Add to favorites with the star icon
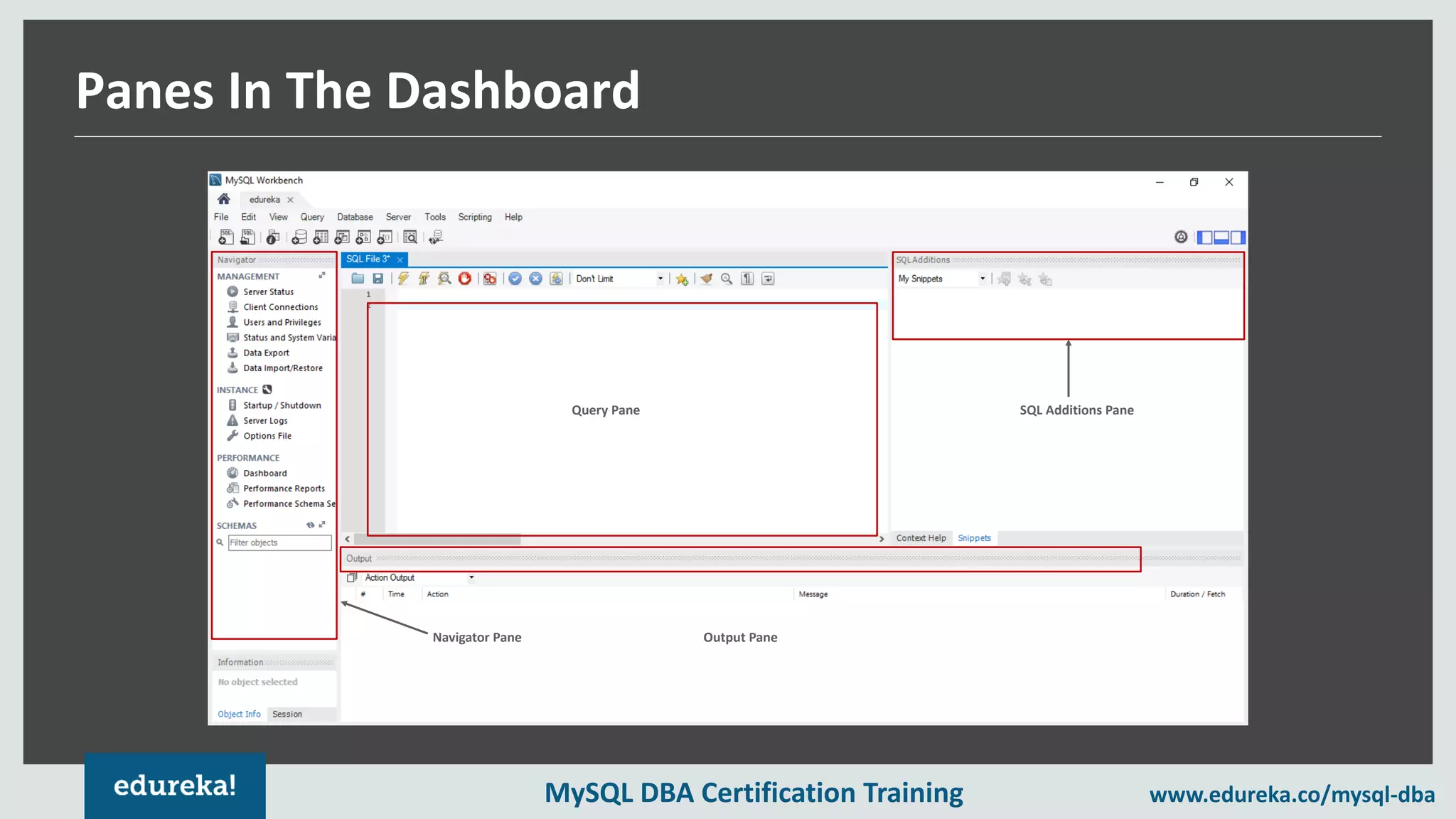Viewport: 1456px width, 819px height. (x=682, y=279)
